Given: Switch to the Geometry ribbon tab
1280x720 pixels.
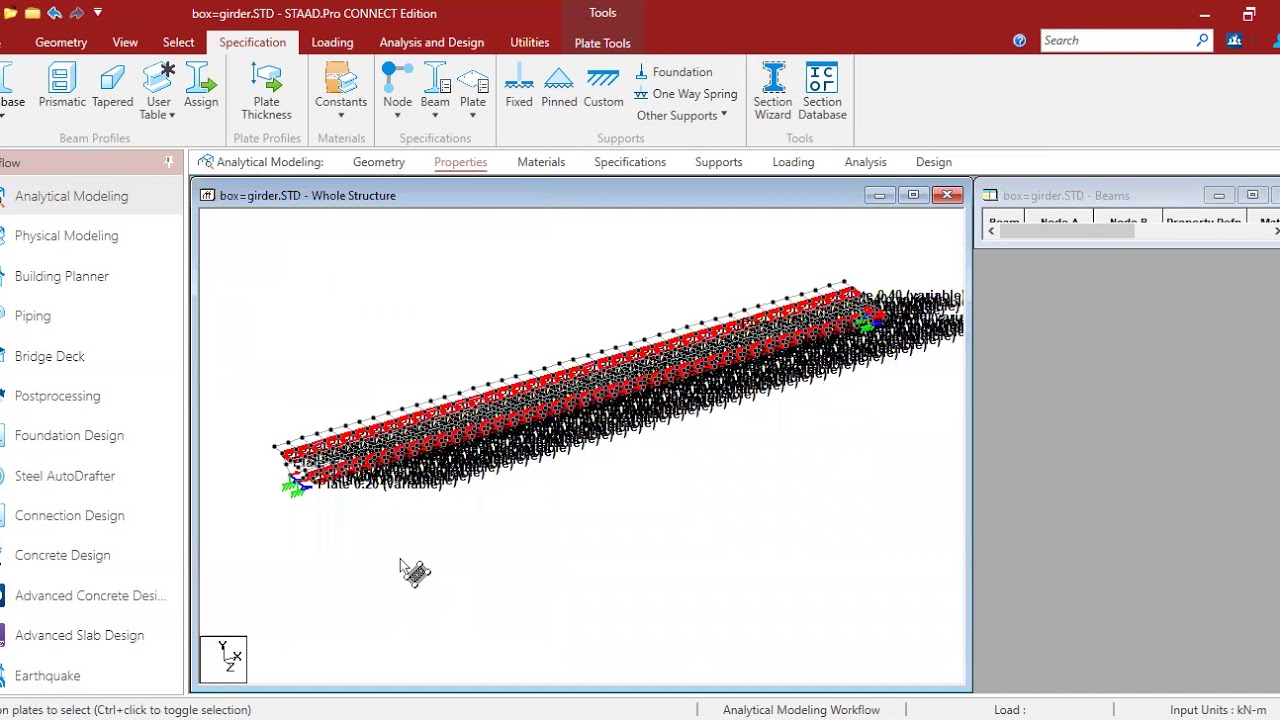Looking at the screenshot, I should 61,42.
